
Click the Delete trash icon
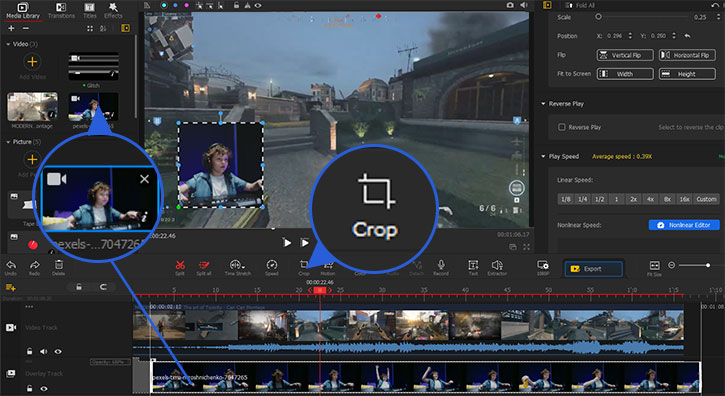(59, 265)
